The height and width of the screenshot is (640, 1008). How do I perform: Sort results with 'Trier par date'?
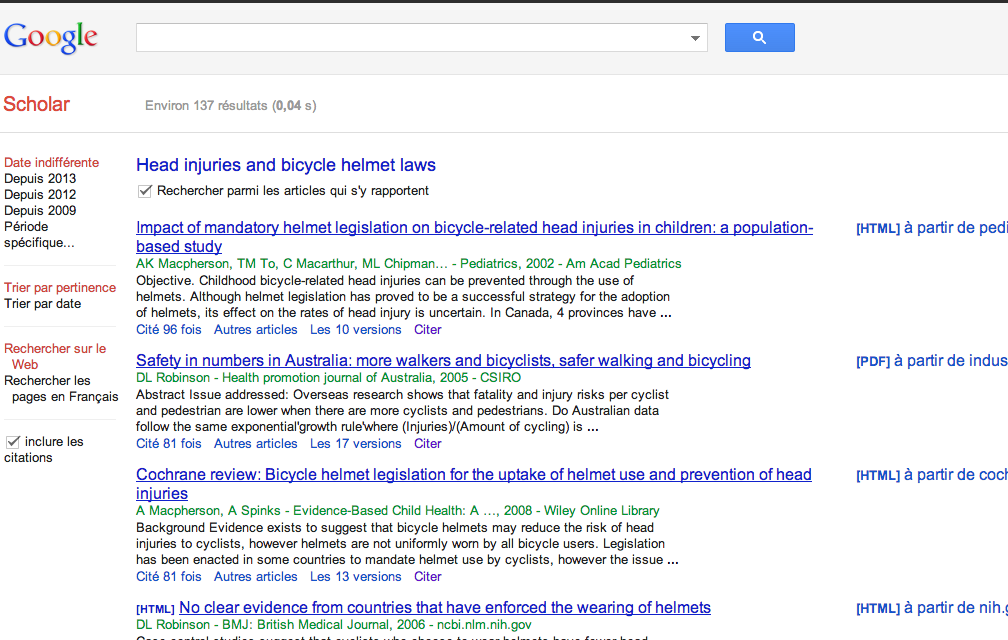42,304
